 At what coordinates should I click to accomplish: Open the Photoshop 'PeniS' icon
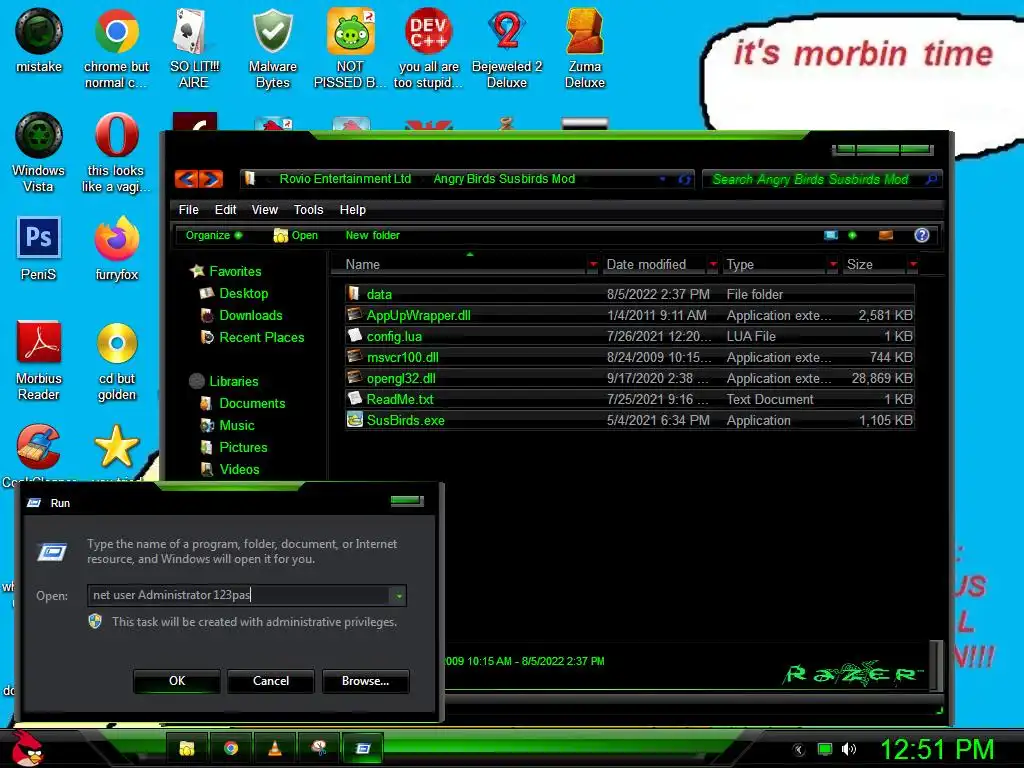click(x=39, y=248)
